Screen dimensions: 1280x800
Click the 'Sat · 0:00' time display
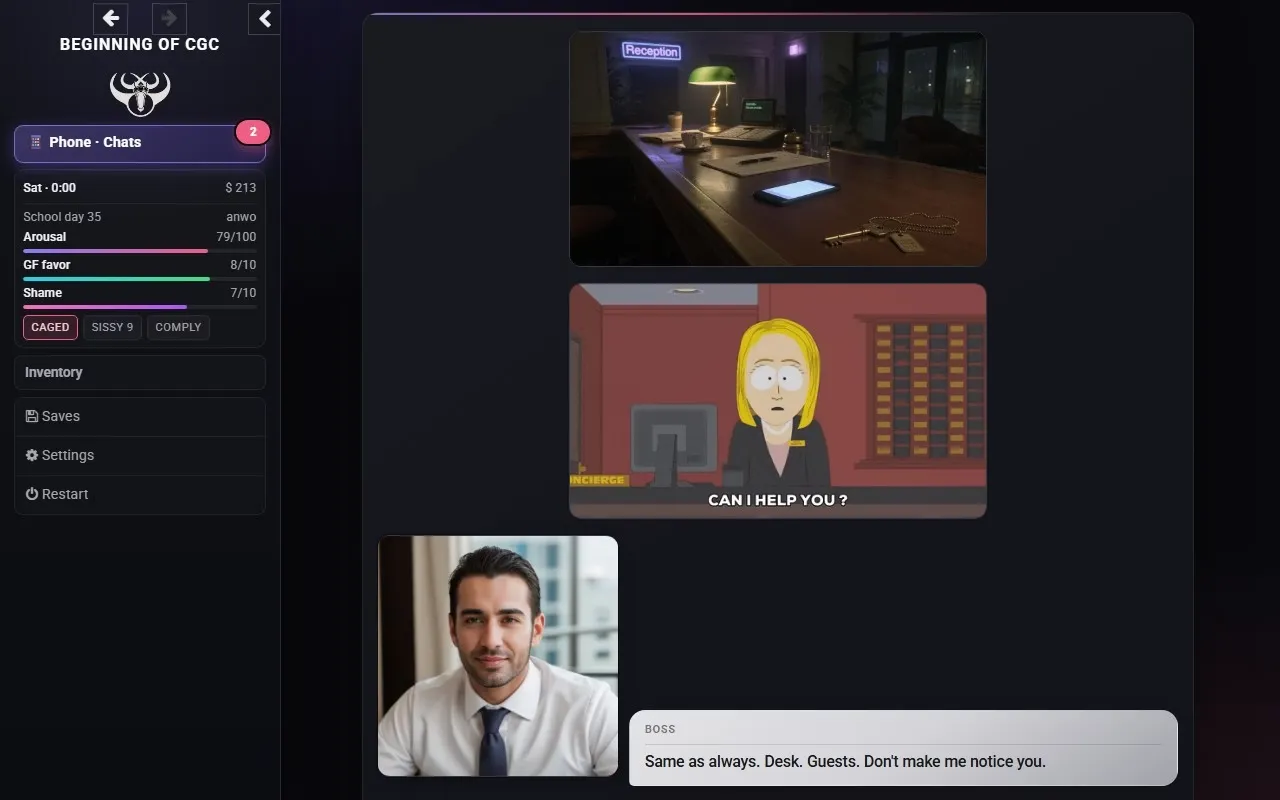tap(49, 188)
